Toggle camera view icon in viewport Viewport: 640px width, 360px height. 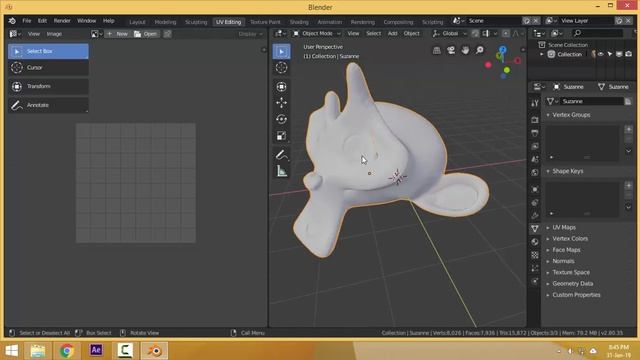(x=451, y=50)
